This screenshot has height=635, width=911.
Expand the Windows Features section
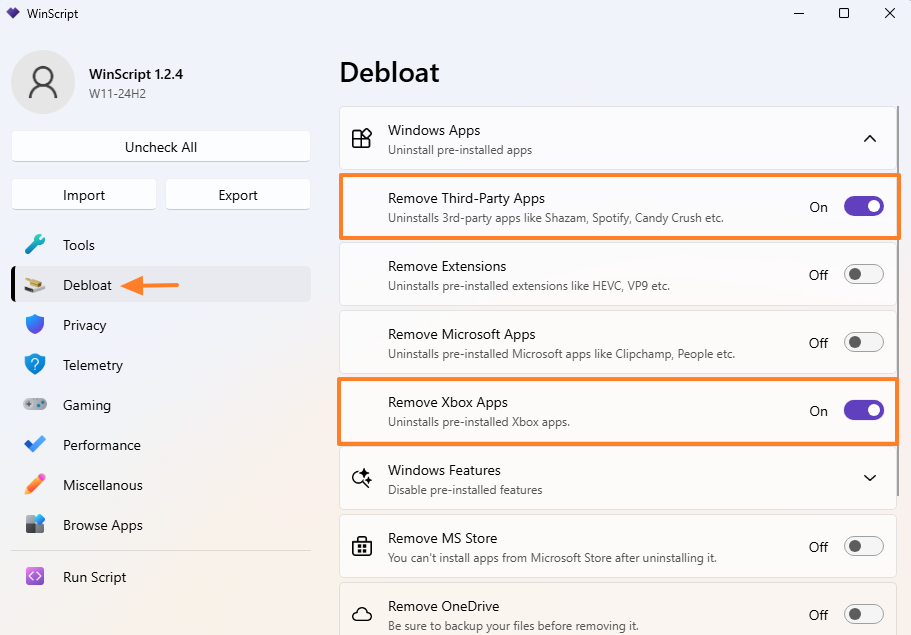tap(869, 478)
